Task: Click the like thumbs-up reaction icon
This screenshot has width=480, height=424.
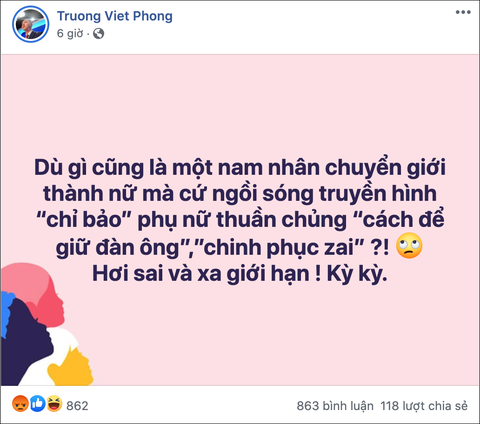Action: (37, 403)
